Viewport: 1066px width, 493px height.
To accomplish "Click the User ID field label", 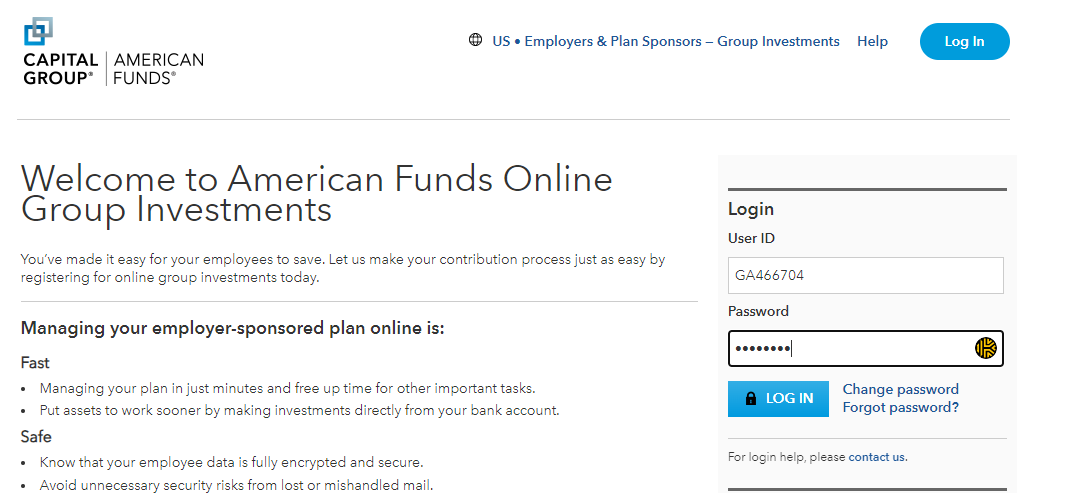I will (x=751, y=238).
